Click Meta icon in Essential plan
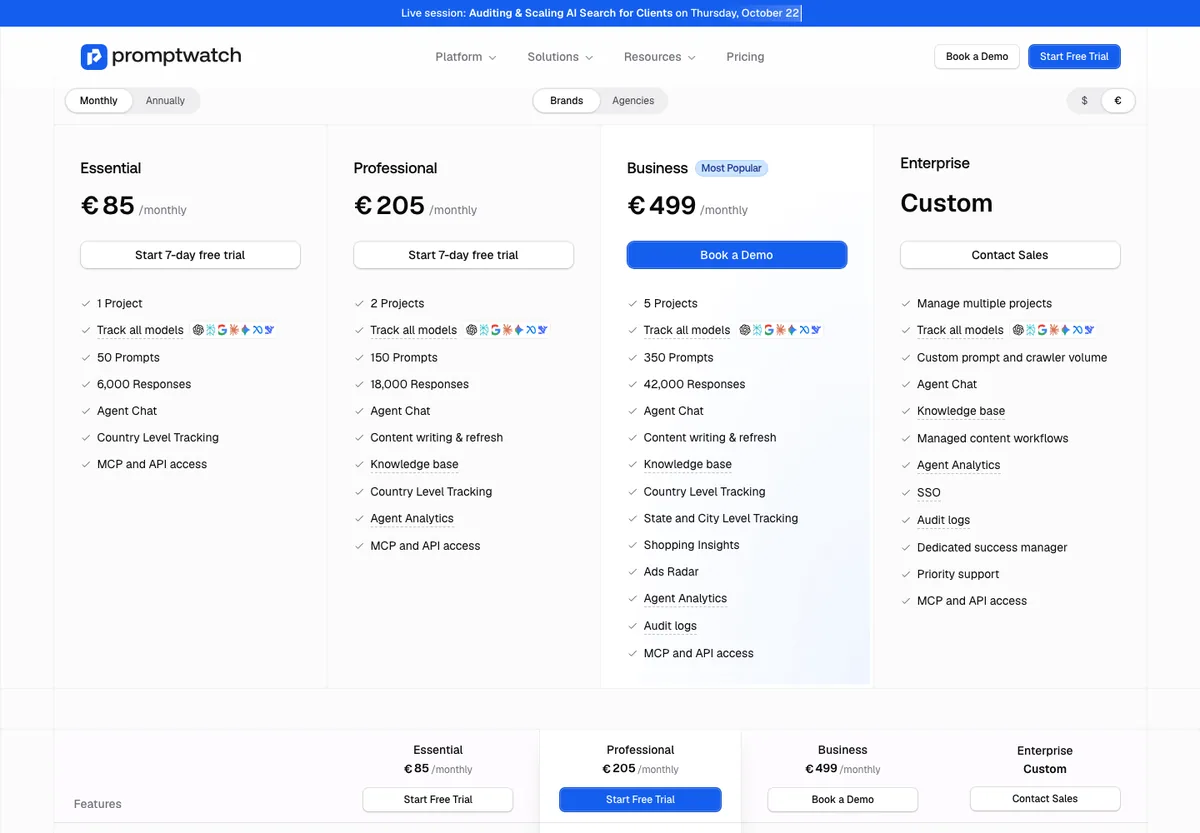Screen dimensions: 1200x833 pos(257,330)
